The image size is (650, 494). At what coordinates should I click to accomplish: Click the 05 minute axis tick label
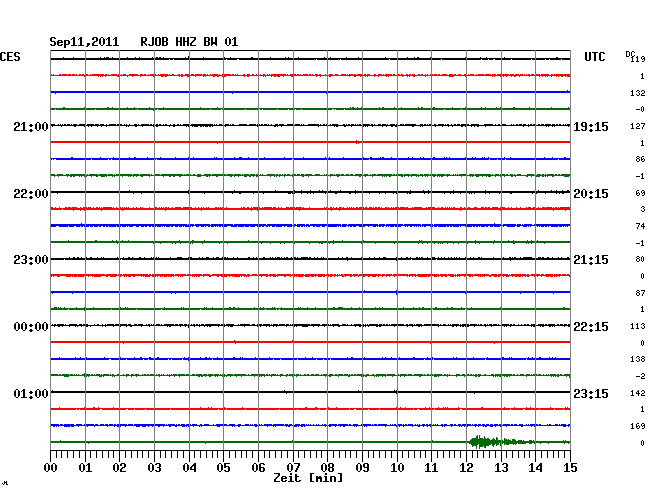coord(223,467)
